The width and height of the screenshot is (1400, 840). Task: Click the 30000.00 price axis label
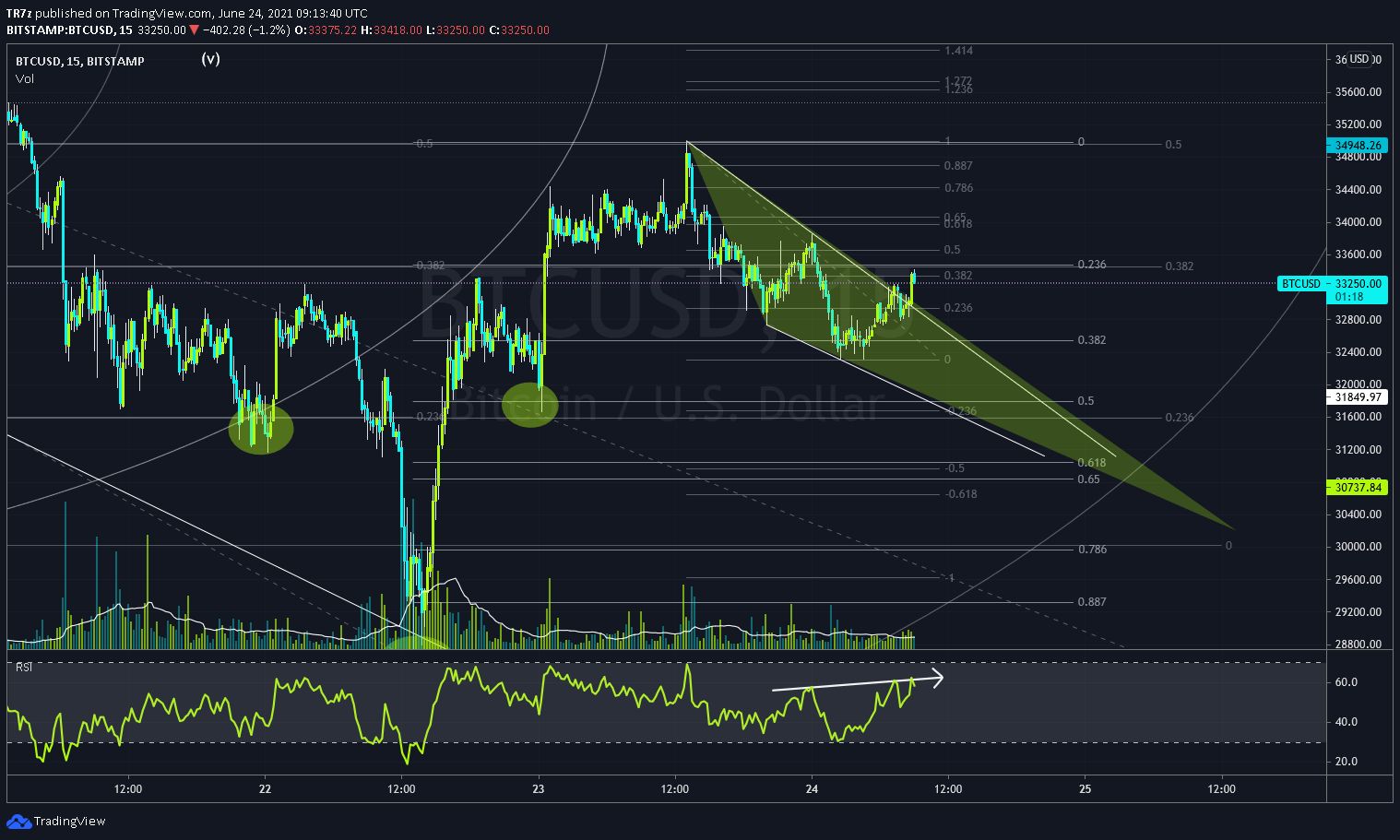point(1358,547)
